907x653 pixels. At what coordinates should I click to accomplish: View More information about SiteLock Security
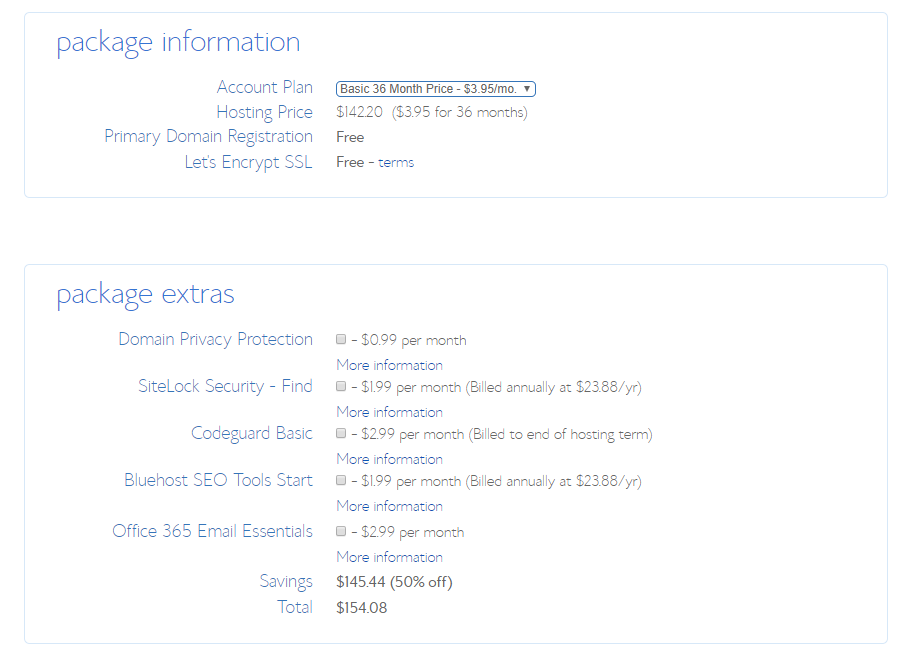pyautogui.click(x=389, y=412)
